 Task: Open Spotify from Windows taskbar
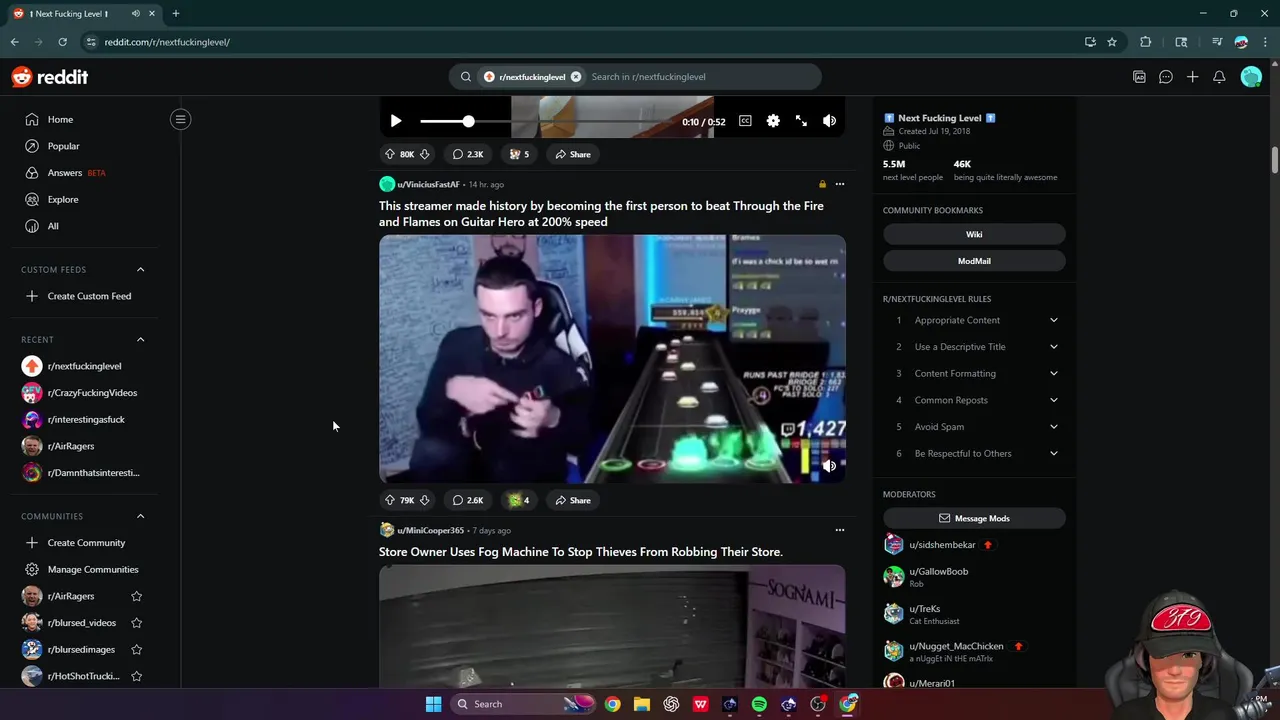(x=759, y=704)
